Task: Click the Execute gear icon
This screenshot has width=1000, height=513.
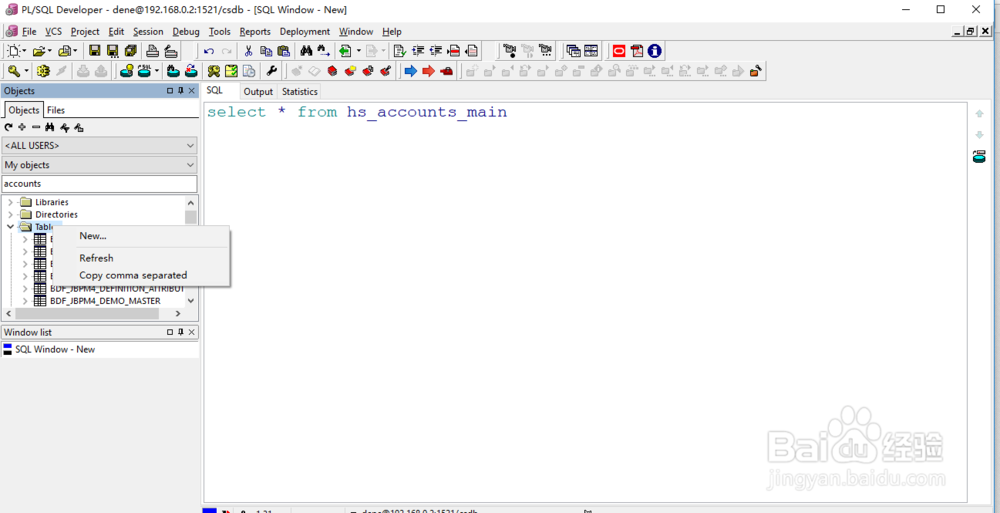Action: 43,71
